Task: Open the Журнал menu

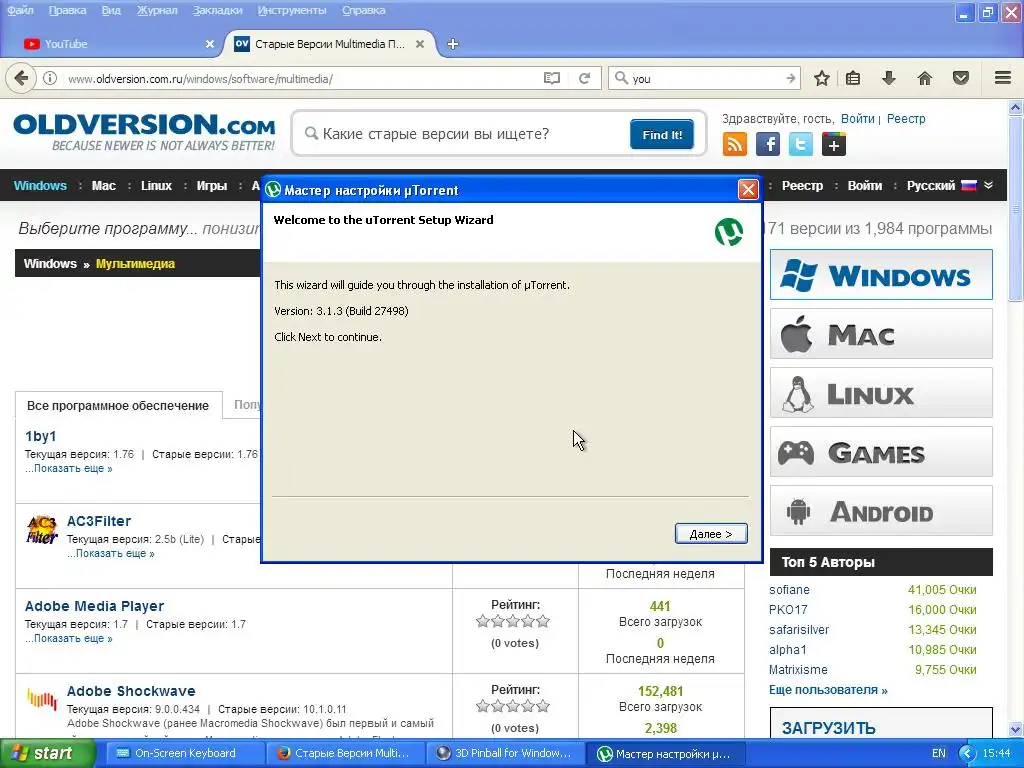Action: [x=157, y=10]
